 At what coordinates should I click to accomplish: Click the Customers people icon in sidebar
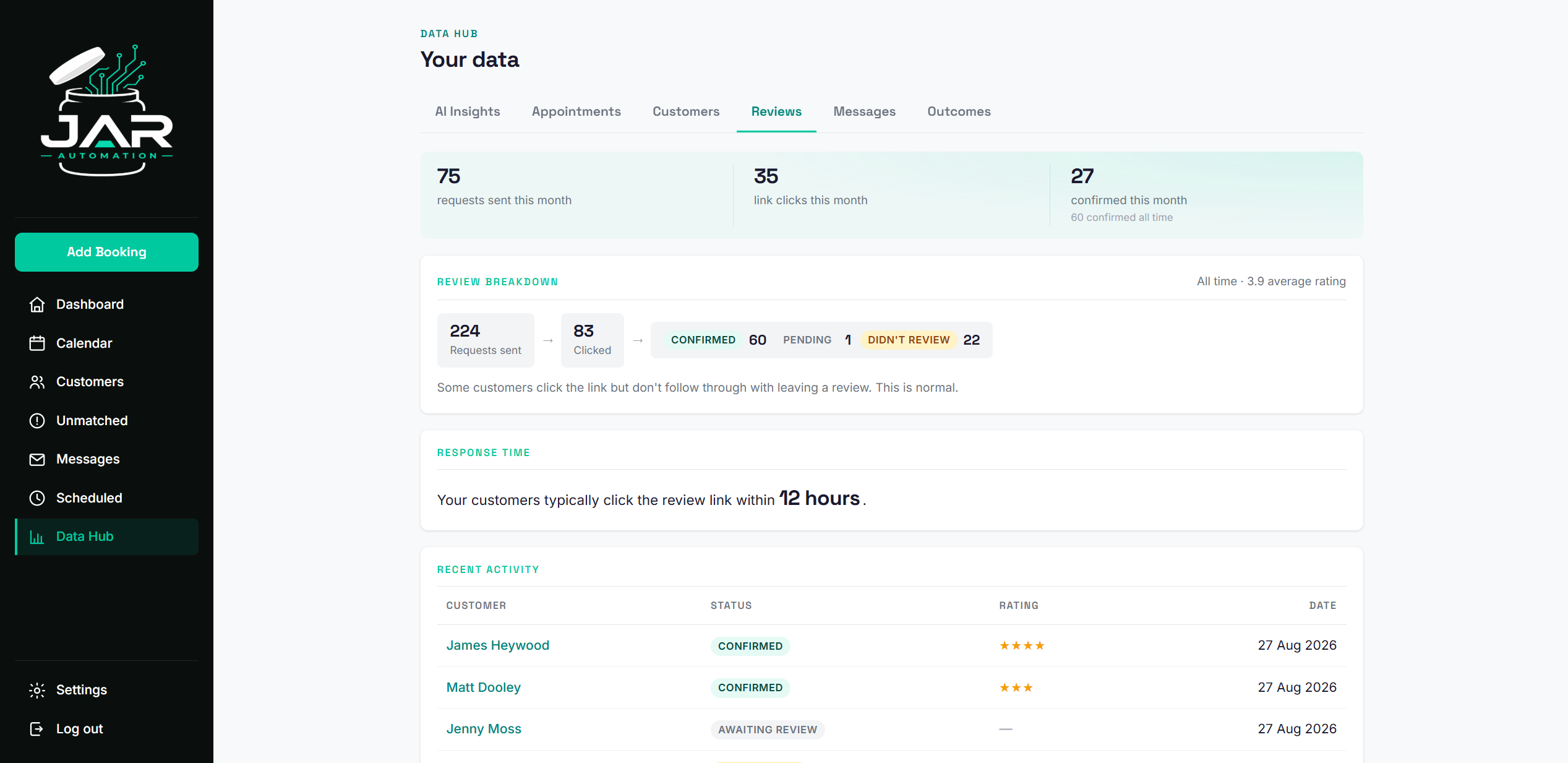point(37,382)
